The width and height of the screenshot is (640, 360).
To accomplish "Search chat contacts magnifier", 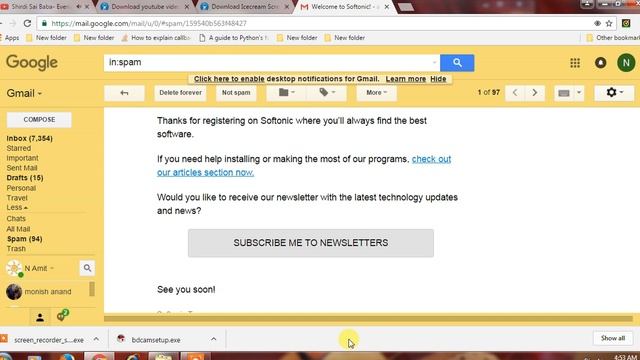I will (87, 268).
